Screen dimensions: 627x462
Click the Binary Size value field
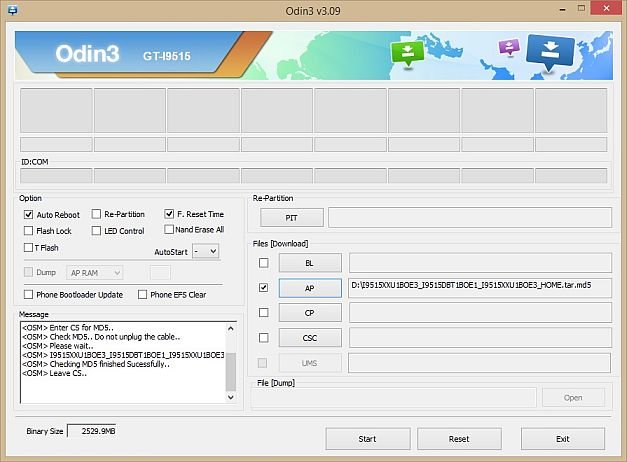coord(92,431)
